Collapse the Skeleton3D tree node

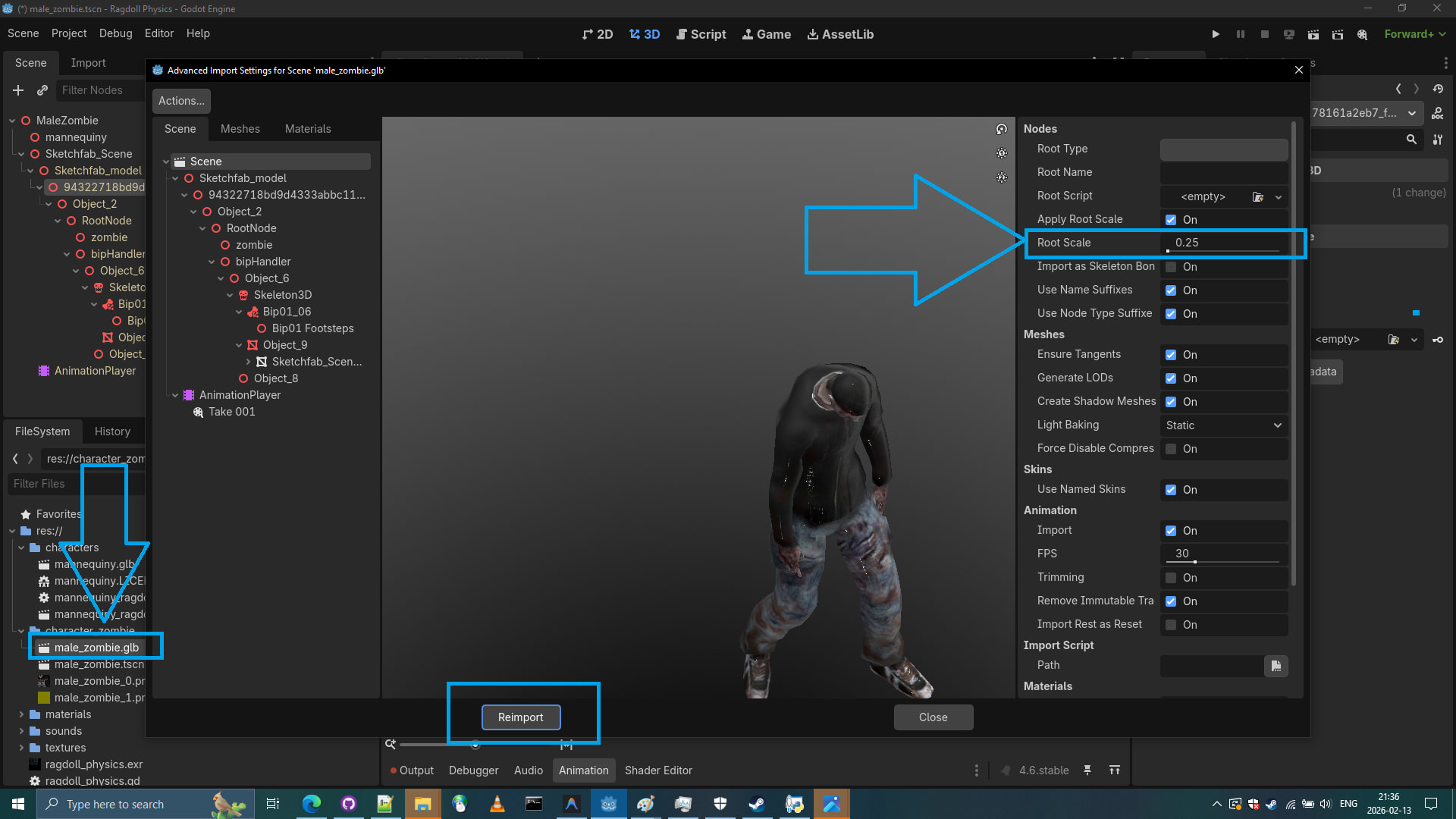[230, 295]
